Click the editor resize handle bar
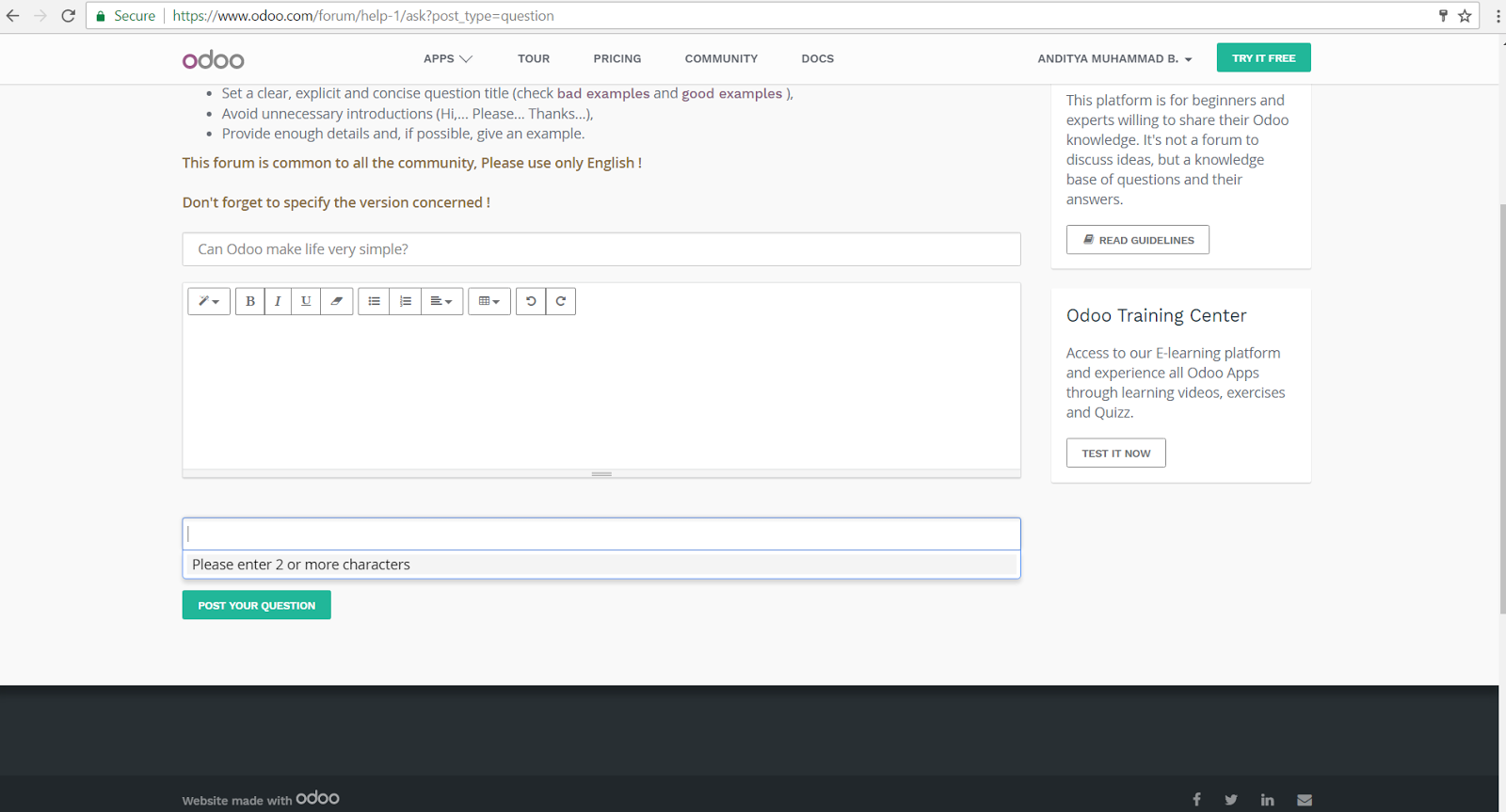 (x=601, y=473)
